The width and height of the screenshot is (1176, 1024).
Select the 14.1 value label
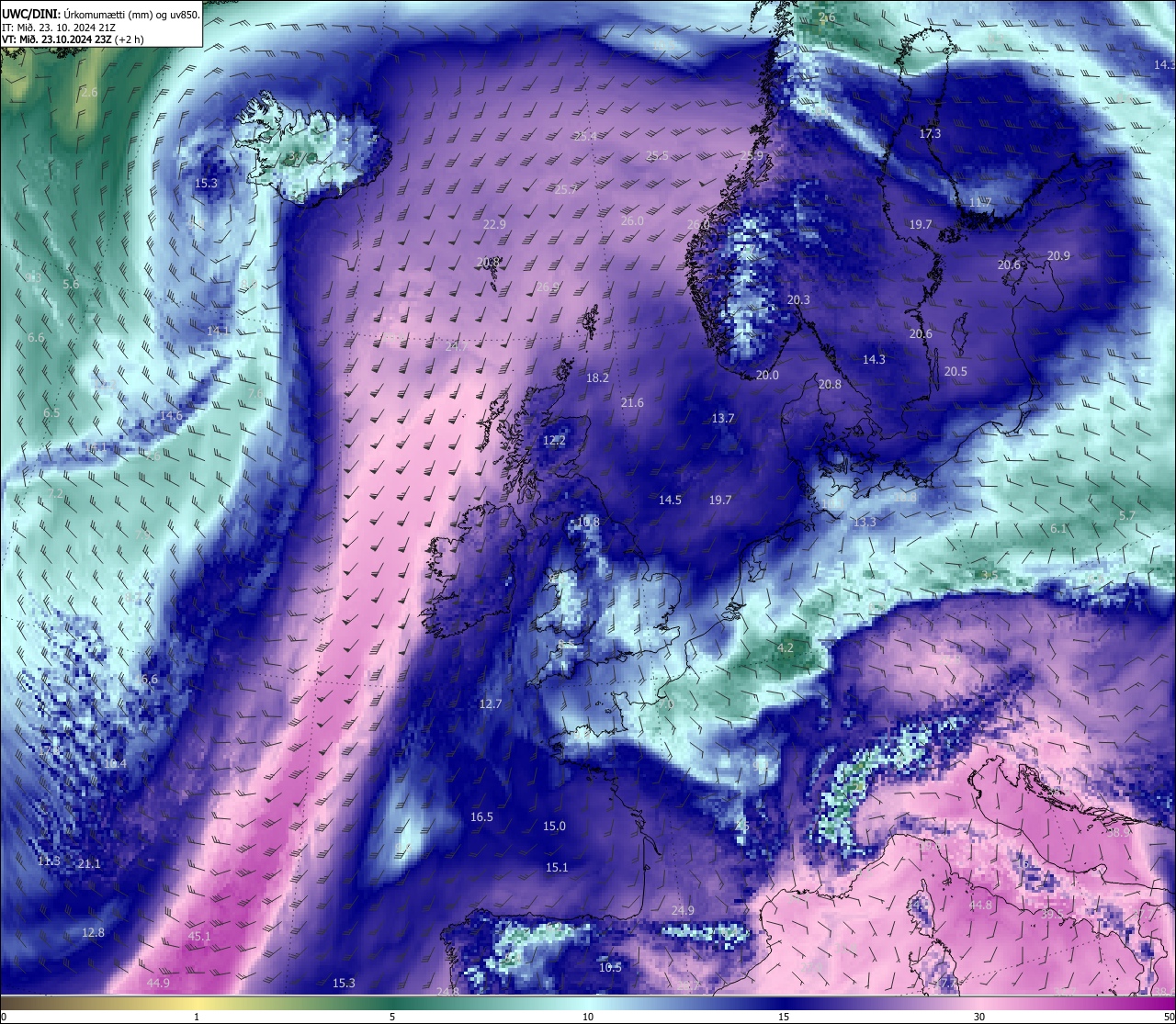[218, 331]
